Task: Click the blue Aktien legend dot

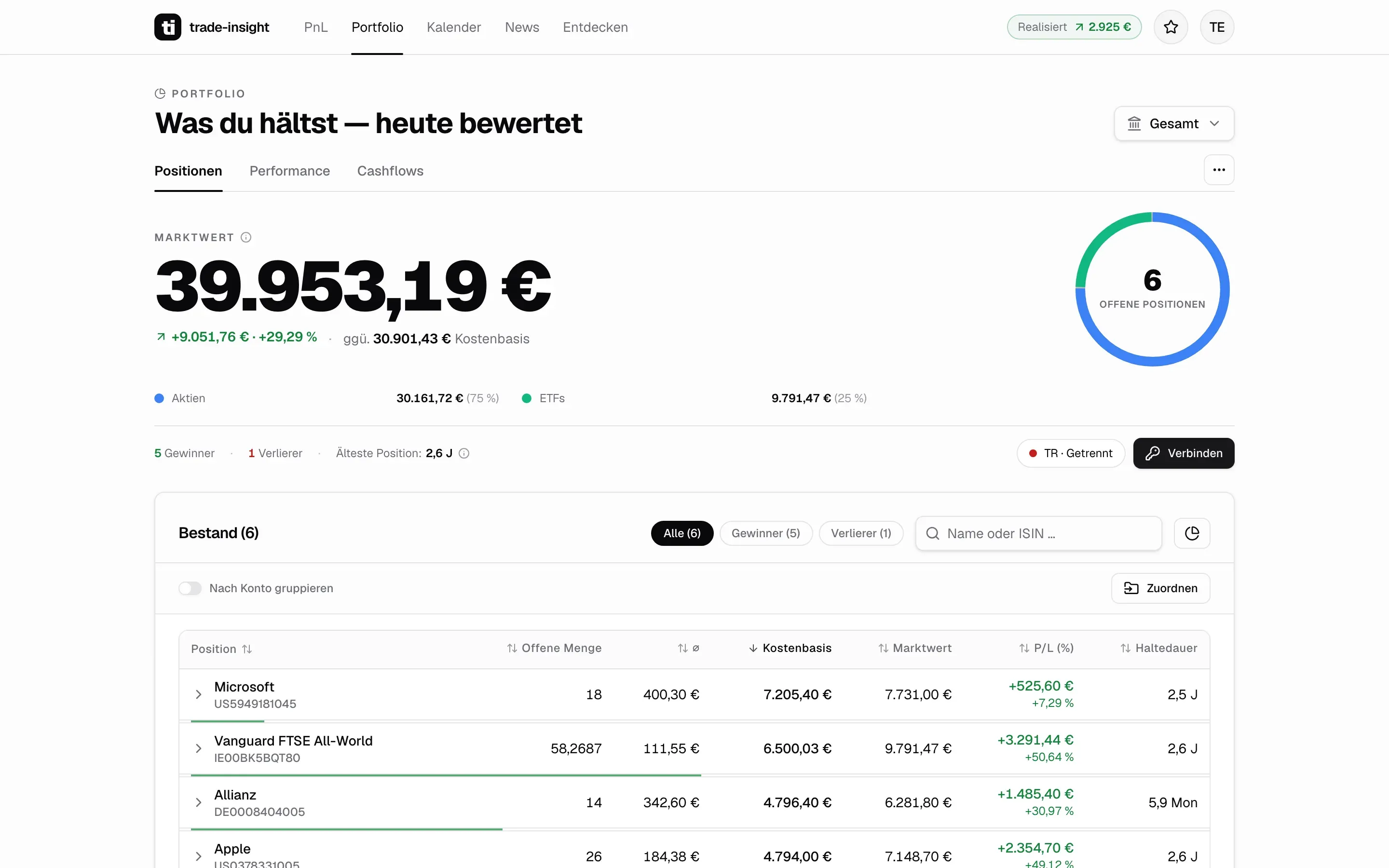Action: tap(160, 398)
